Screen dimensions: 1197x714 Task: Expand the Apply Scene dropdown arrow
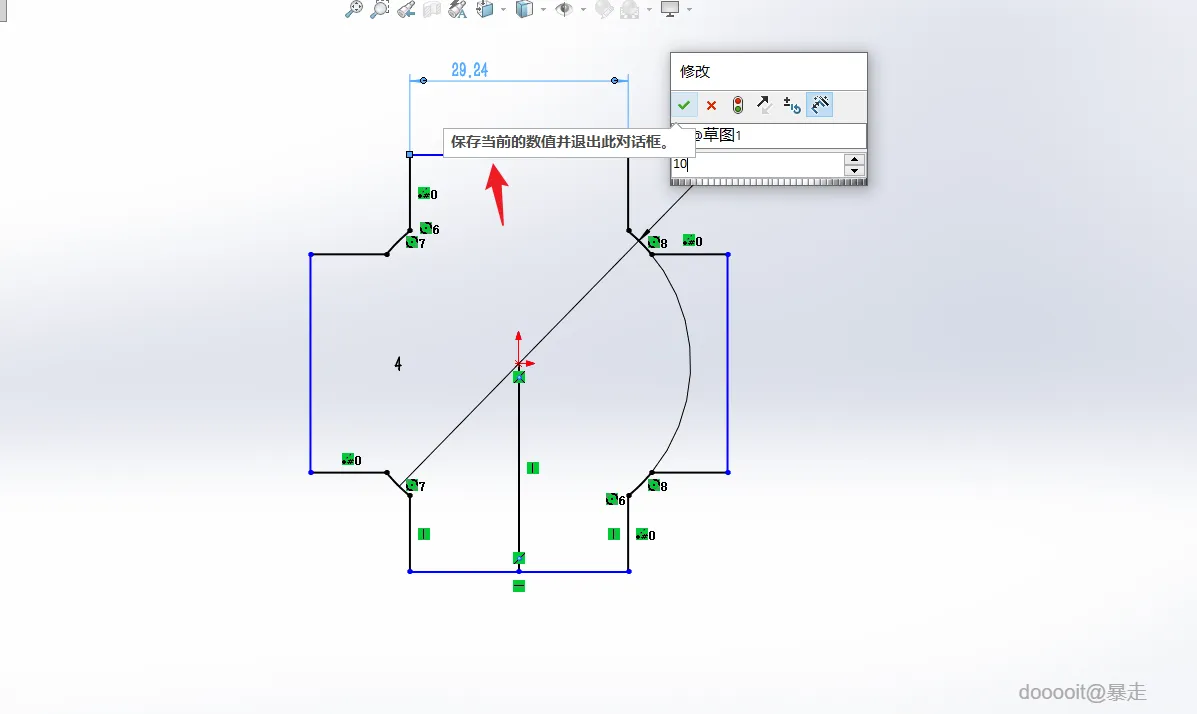pos(649,10)
